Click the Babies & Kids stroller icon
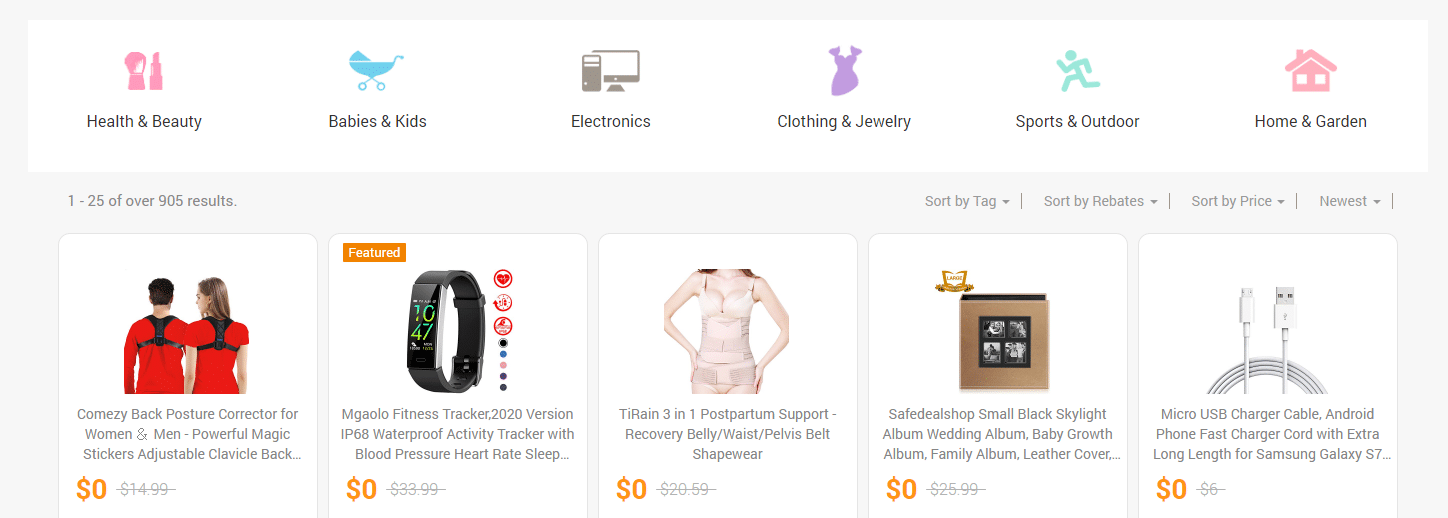This screenshot has width=1448, height=518. tap(377, 71)
